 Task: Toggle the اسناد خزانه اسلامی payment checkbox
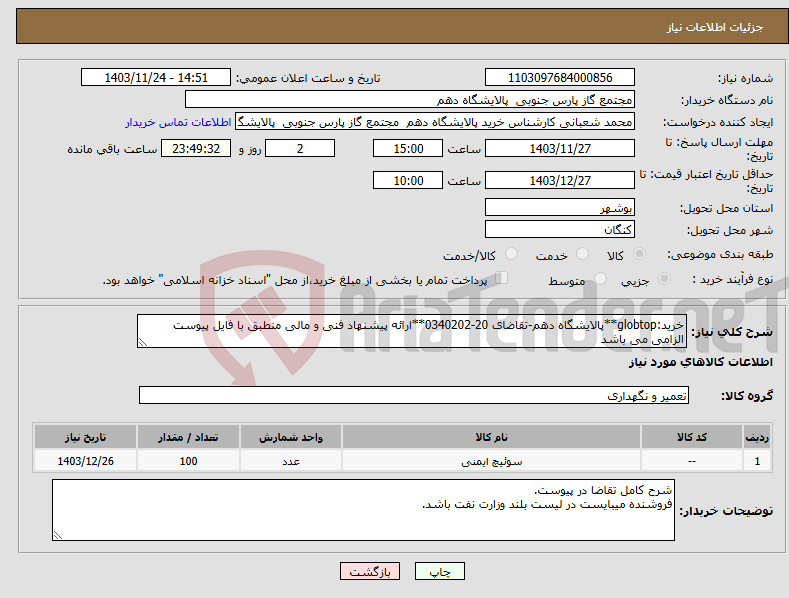click(502, 278)
